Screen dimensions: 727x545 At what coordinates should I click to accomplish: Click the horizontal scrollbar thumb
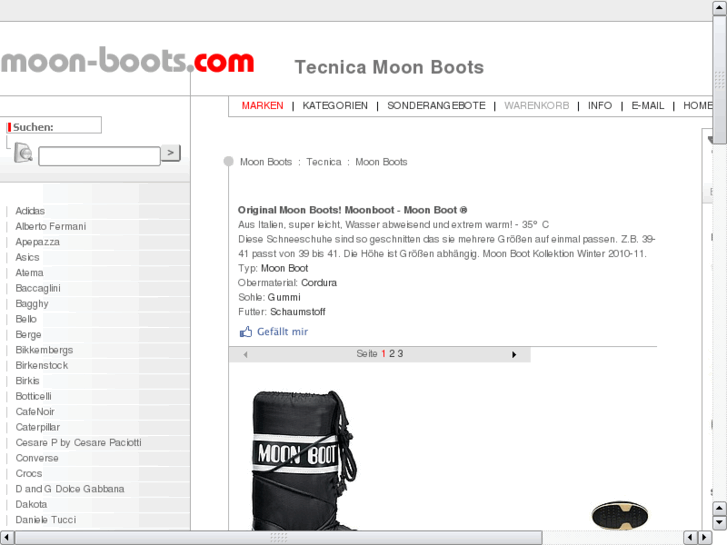tap(278, 538)
